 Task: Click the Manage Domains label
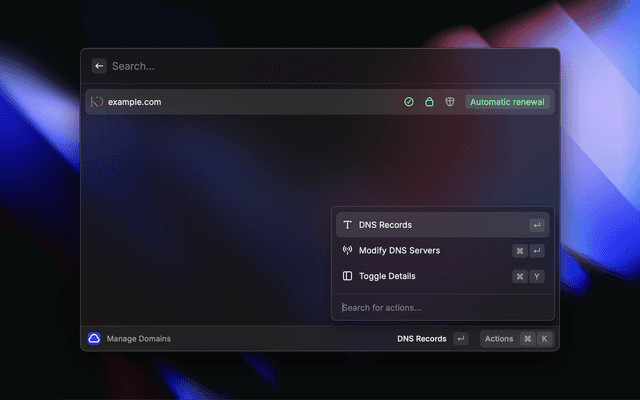click(139, 339)
